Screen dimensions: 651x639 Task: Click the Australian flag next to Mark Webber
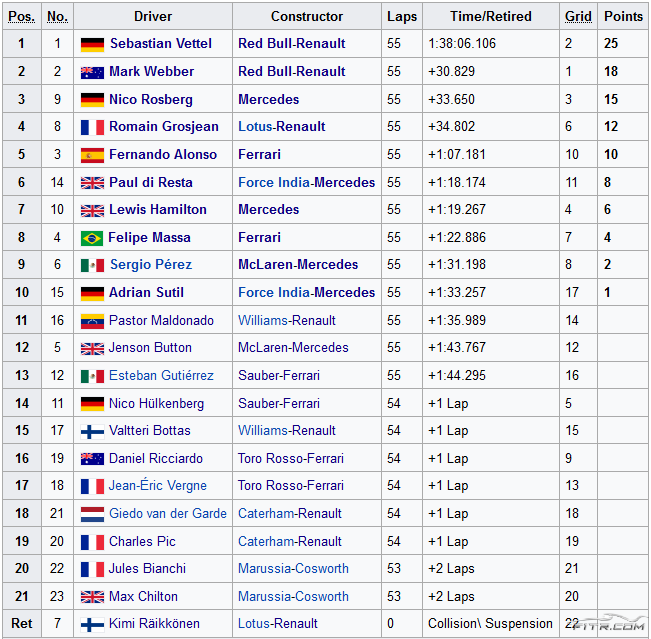click(x=92, y=72)
